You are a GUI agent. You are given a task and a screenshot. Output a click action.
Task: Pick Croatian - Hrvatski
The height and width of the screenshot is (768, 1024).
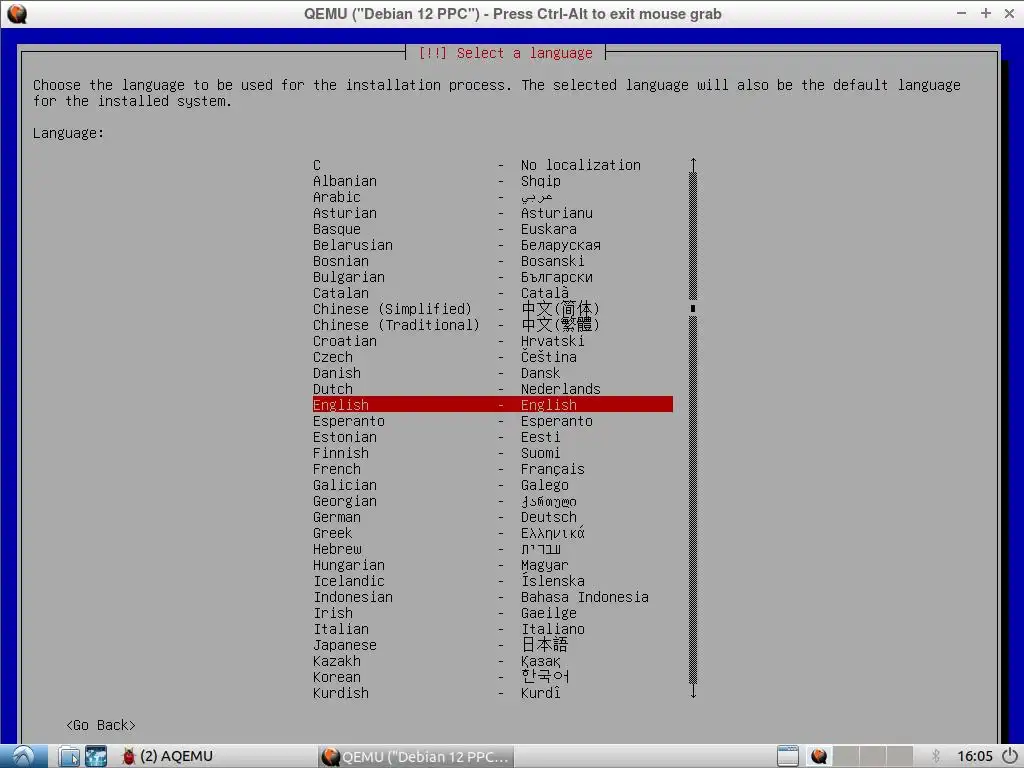point(492,341)
